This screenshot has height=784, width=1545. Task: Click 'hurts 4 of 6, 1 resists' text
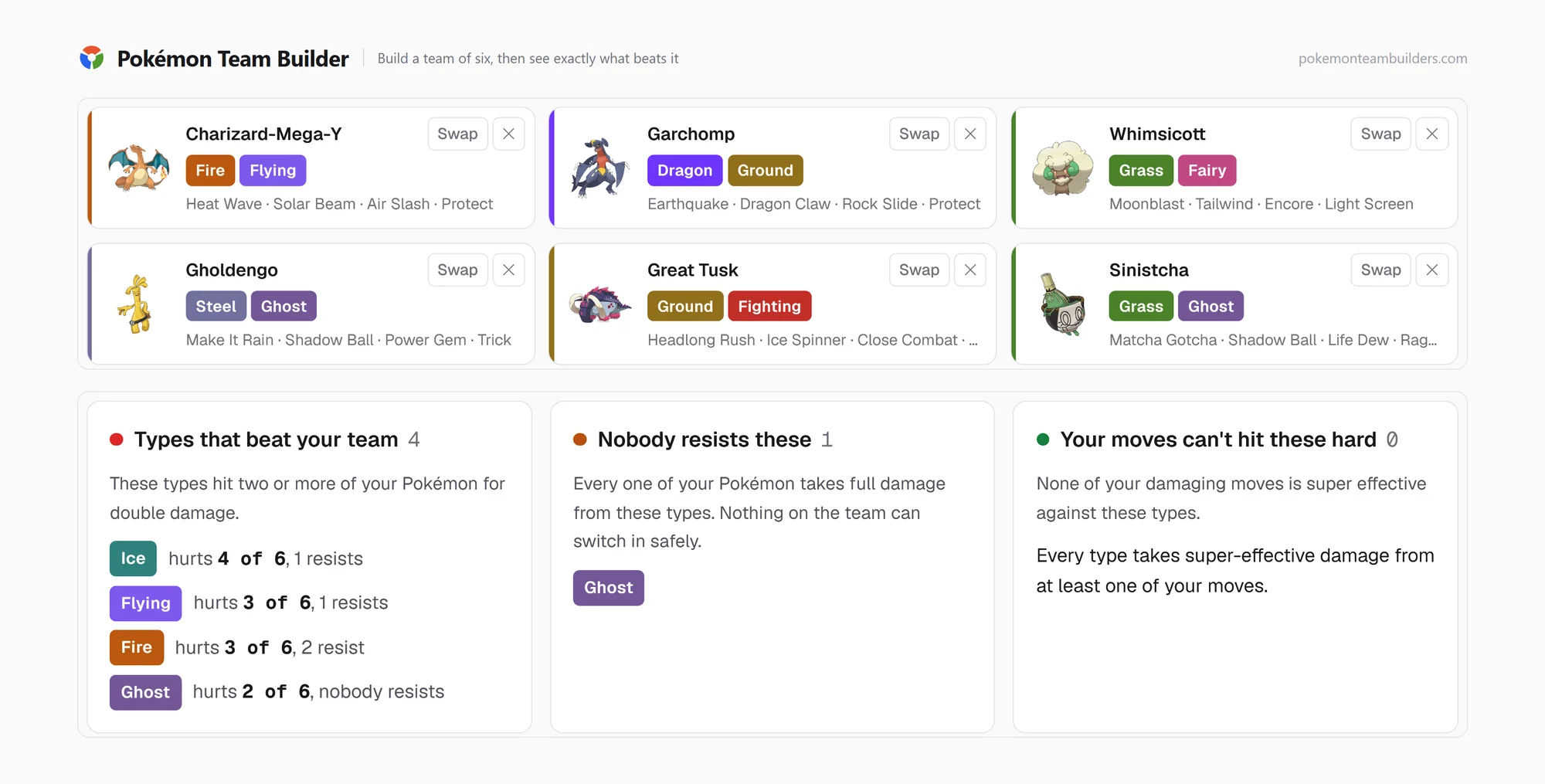point(266,558)
